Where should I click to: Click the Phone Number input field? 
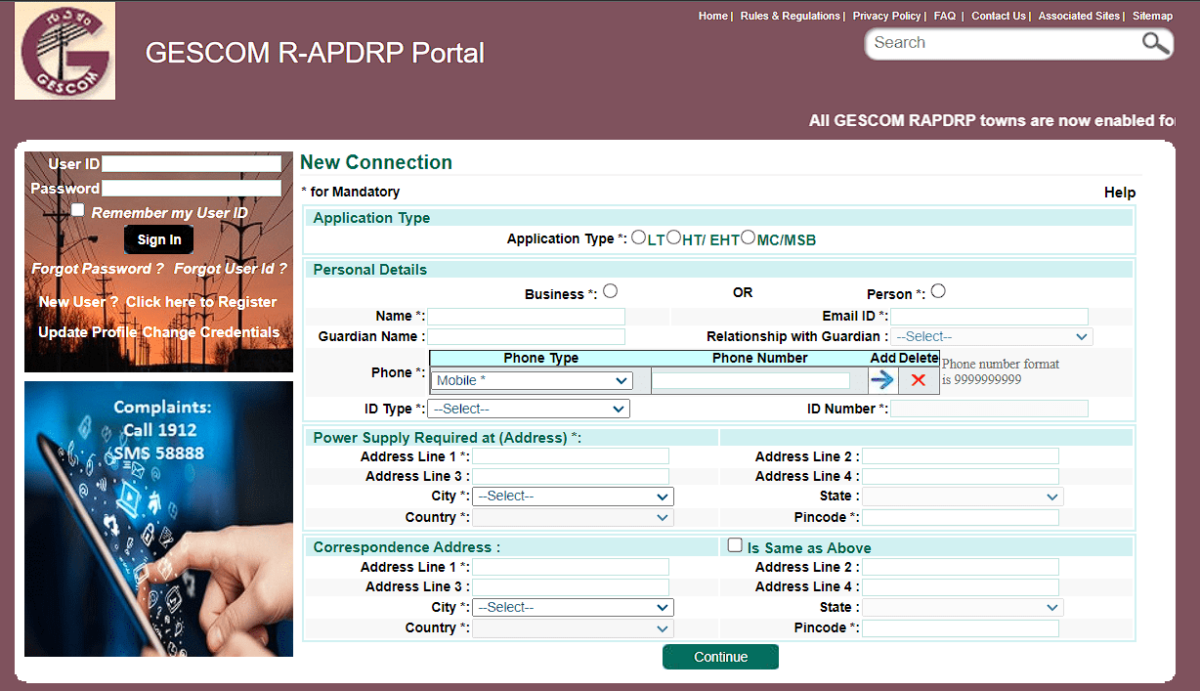pyautogui.click(x=751, y=381)
